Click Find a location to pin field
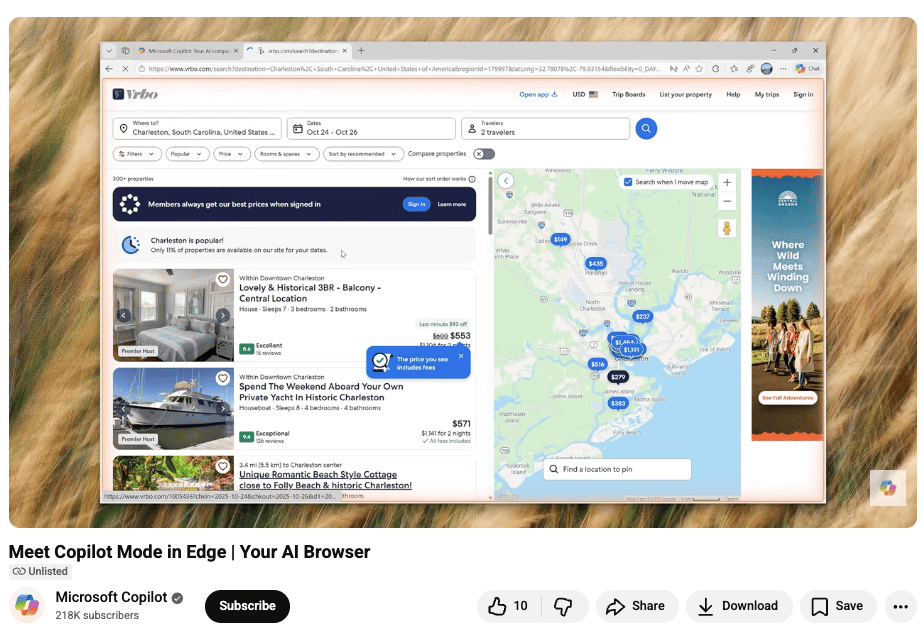The width and height of the screenshot is (924, 633). click(617, 469)
